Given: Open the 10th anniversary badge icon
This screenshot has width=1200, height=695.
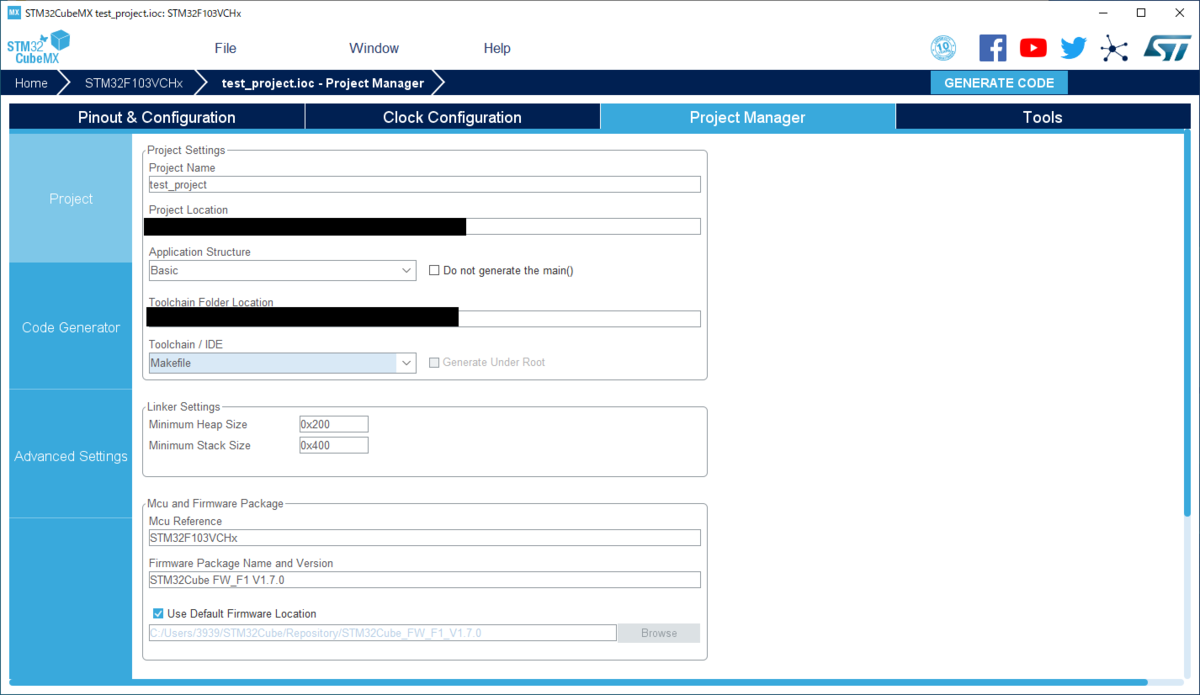Looking at the screenshot, I should pyautogui.click(x=943, y=48).
